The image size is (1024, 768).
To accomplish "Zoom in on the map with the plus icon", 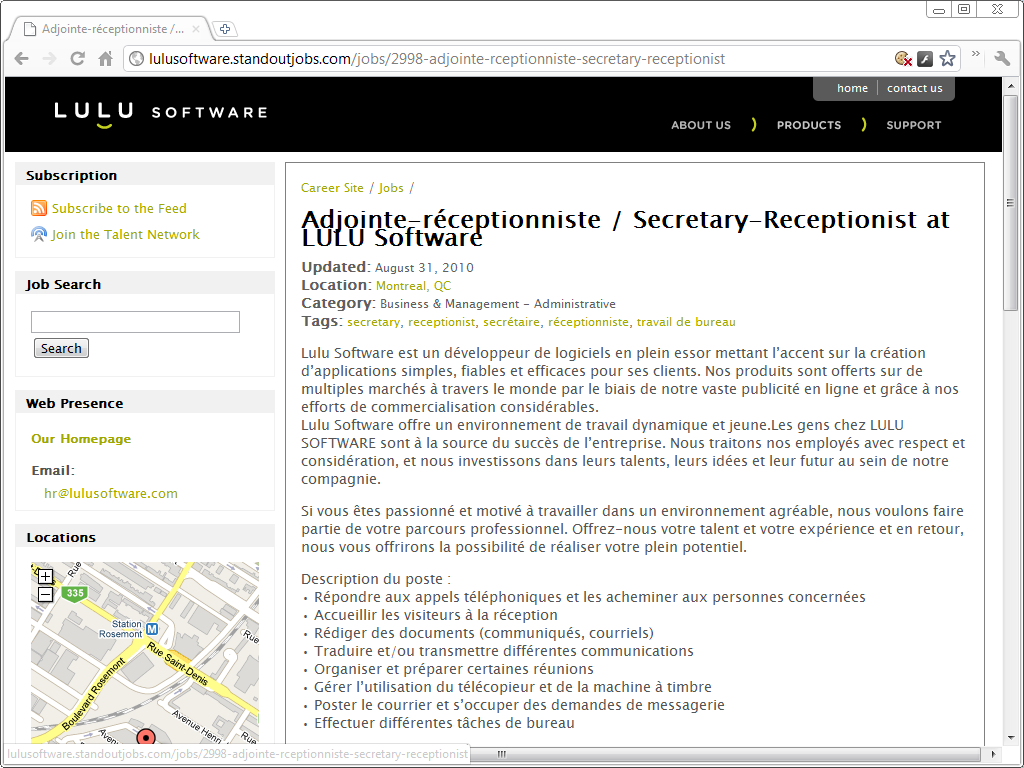I will tap(44, 577).
